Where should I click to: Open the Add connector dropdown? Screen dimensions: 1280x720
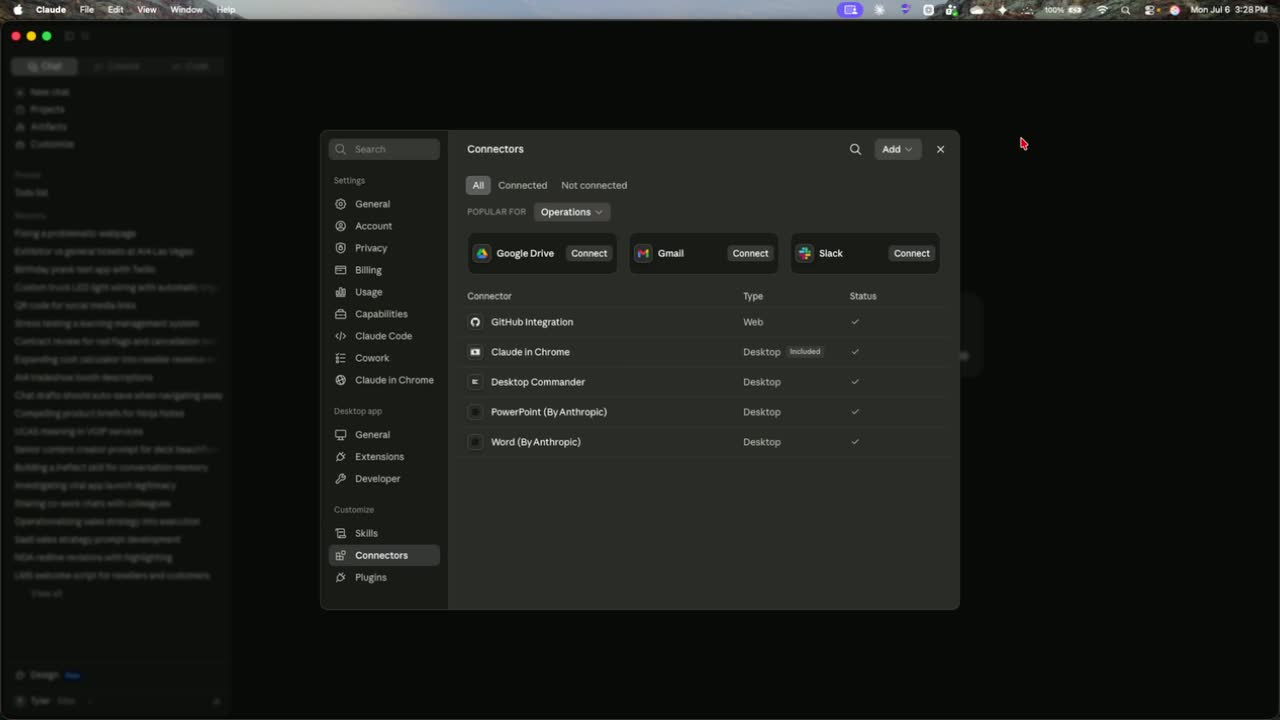(x=897, y=149)
